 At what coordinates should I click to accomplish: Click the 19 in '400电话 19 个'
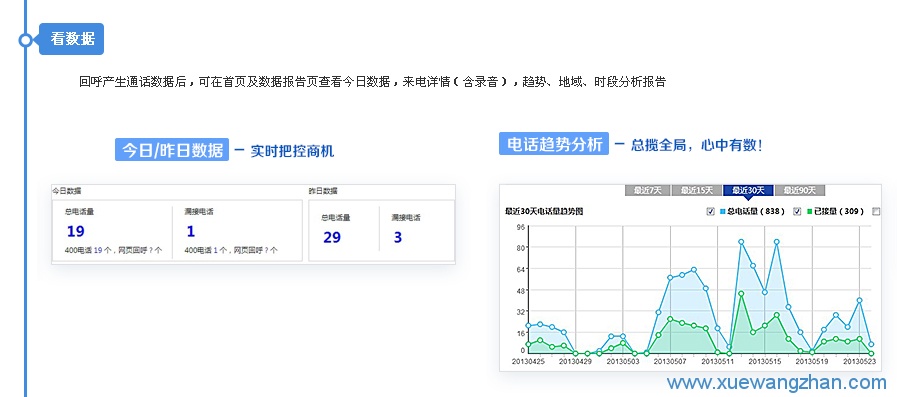98,250
